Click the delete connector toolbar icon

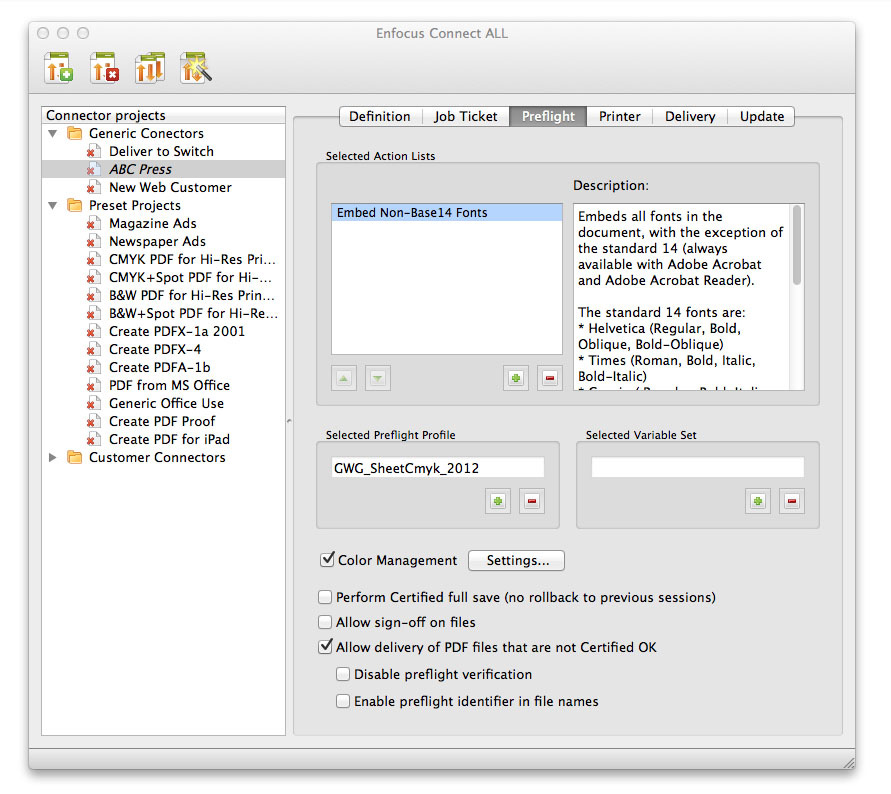(x=104, y=68)
